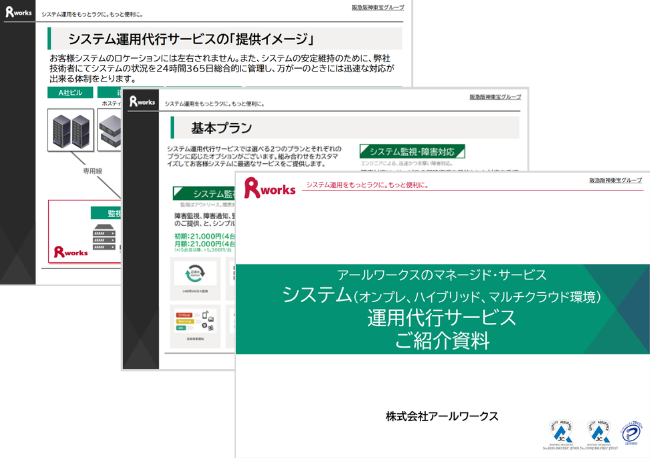The image size is (650, 458).
Task: Click the 専用線 text on the back slide
Action: click(x=92, y=171)
